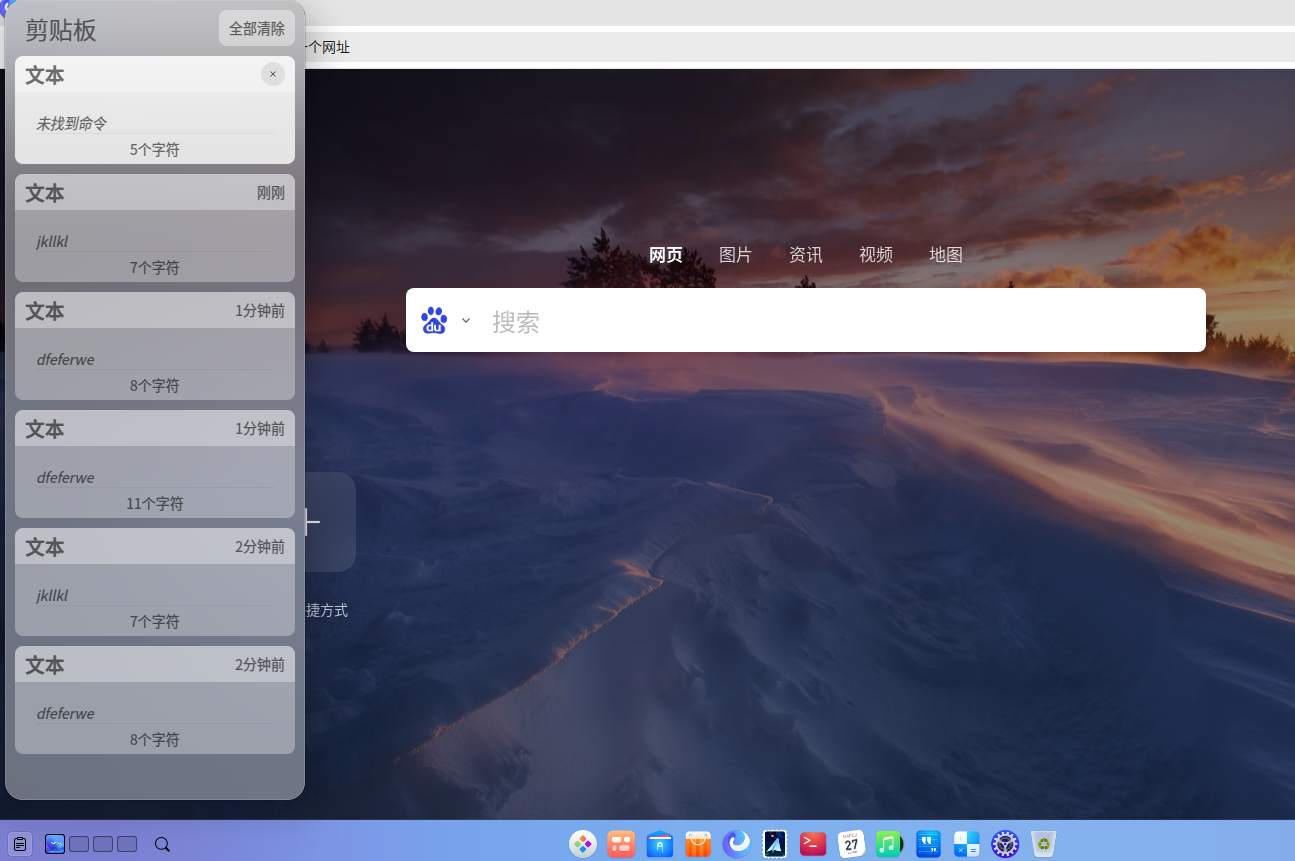The image size is (1295, 861).
Task: Switch to the 图片 search tab
Action: pos(736,255)
